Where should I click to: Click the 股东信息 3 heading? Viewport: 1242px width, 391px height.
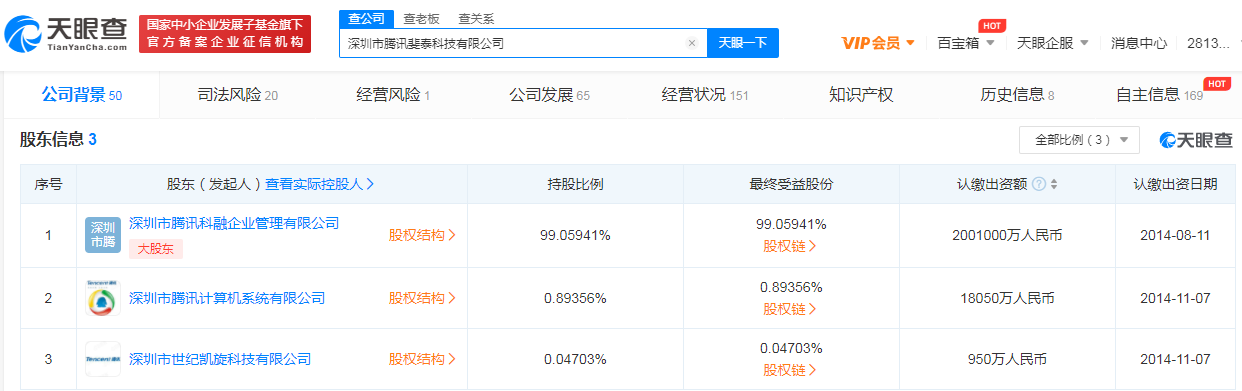(58, 140)
